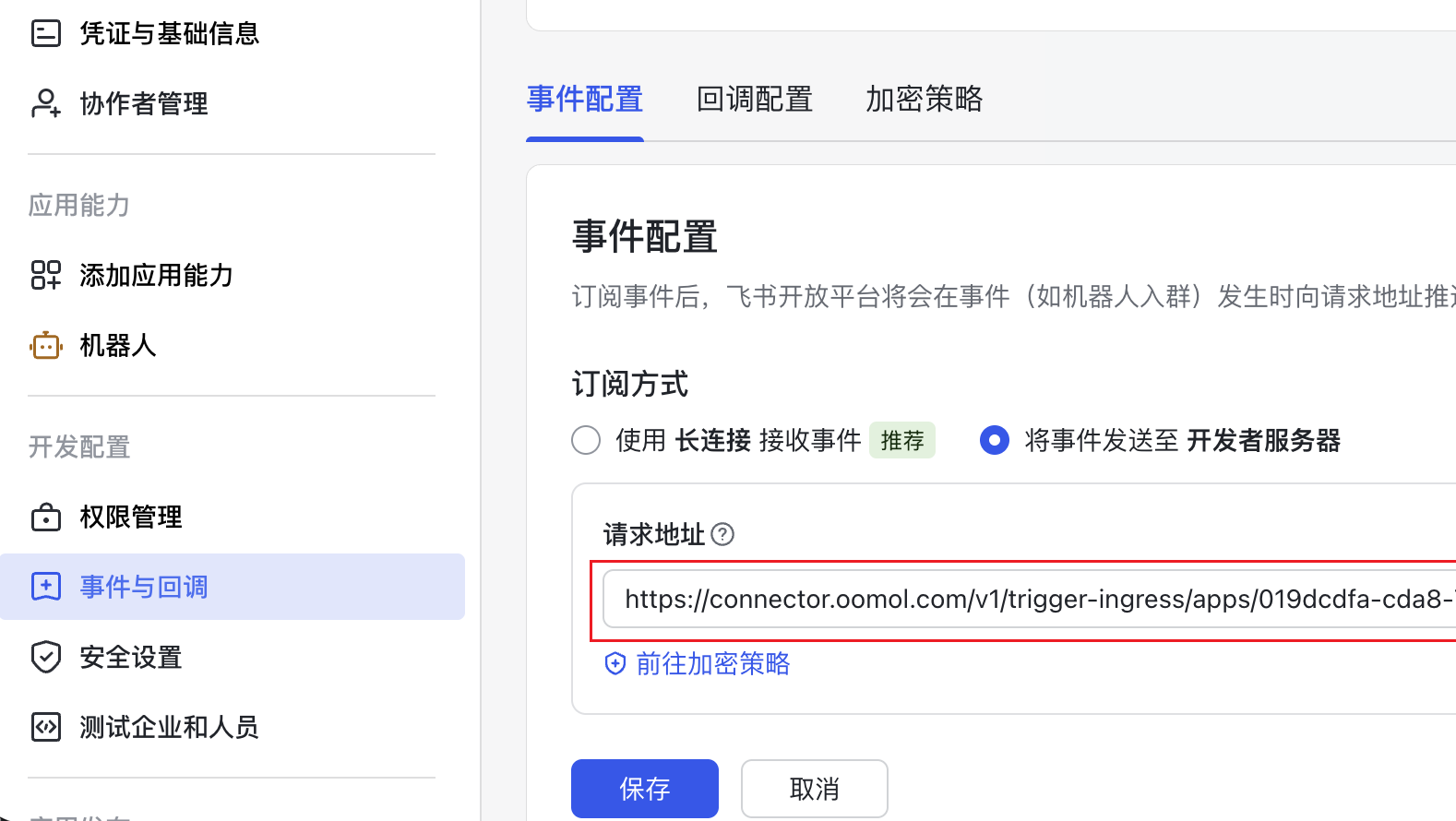1456x821 pixels.
Task: Enable the 长连接 subscription method
Action: click(x=586, y=440)
